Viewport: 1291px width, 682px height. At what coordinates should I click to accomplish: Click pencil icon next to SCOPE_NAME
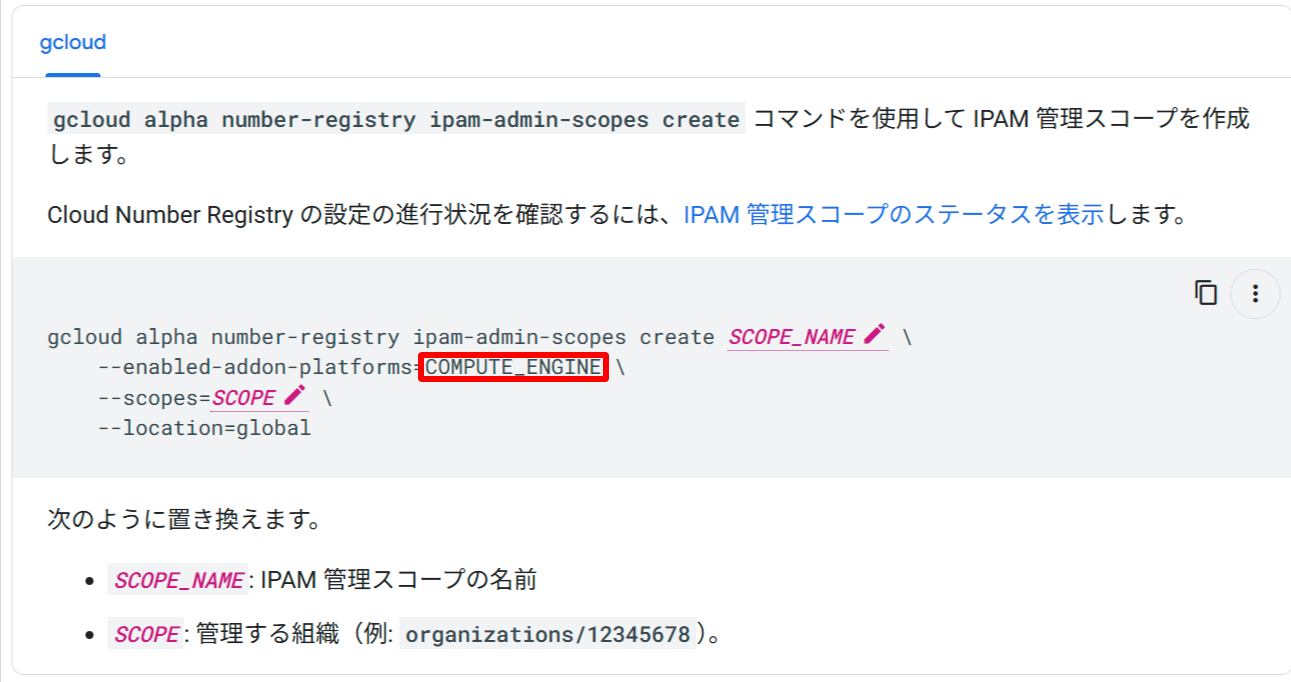pos(875,335)
